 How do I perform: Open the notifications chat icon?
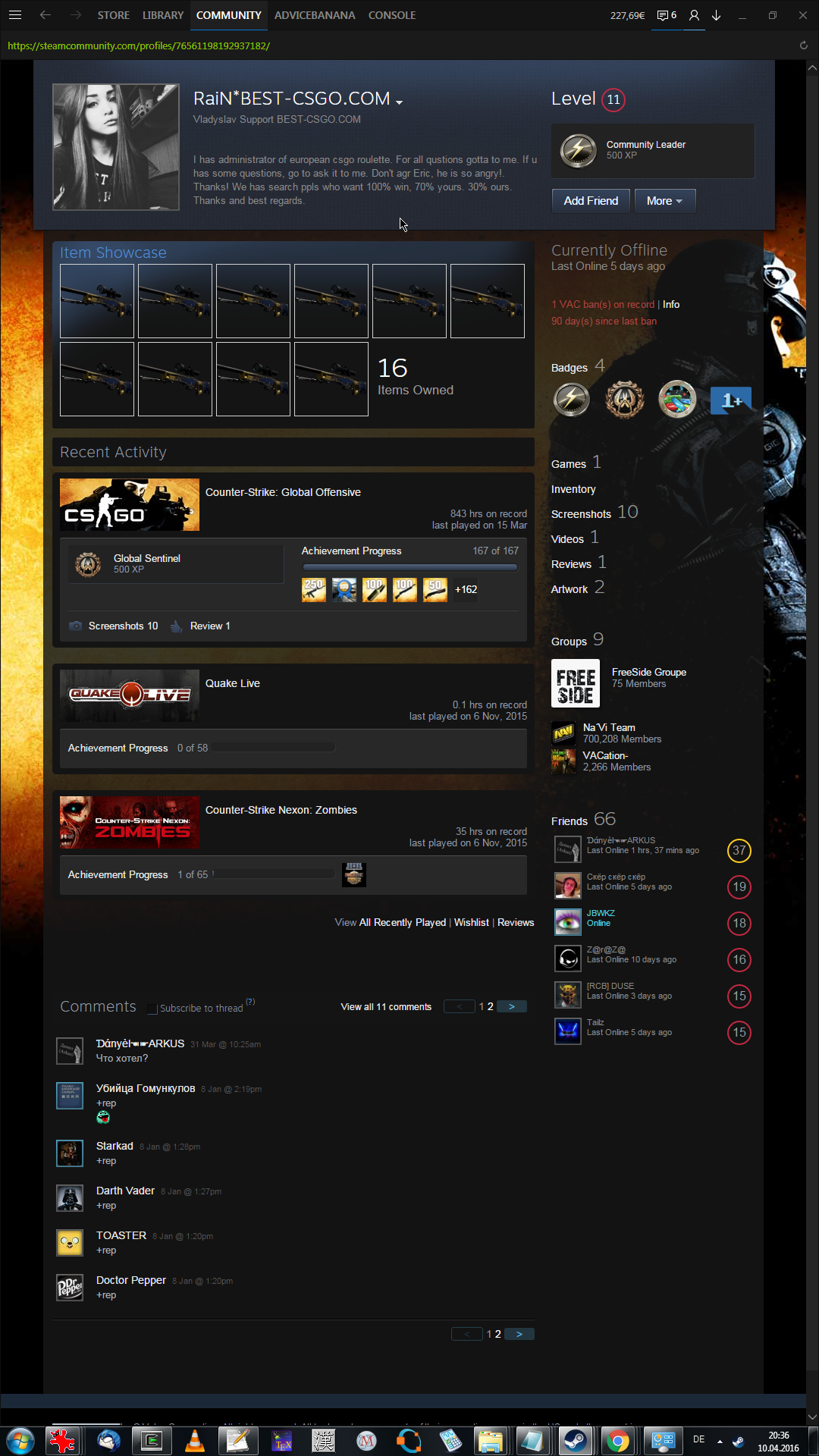point(666,15)
